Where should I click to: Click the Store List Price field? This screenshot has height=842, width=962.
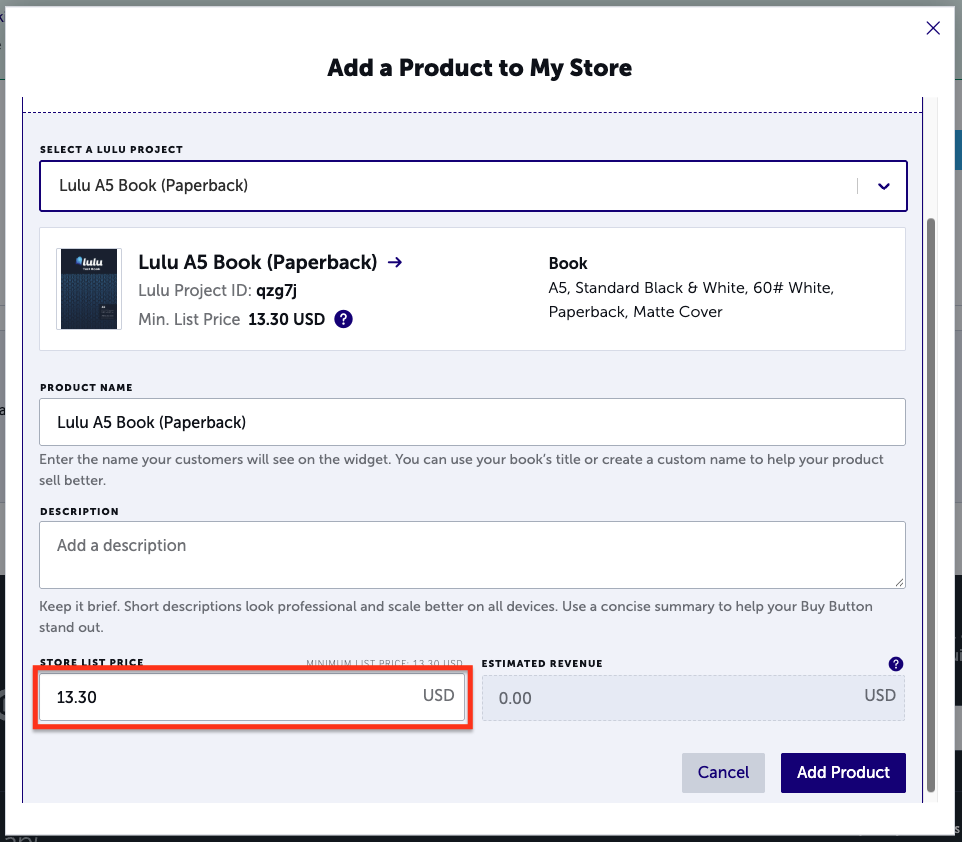pos(252,697)
